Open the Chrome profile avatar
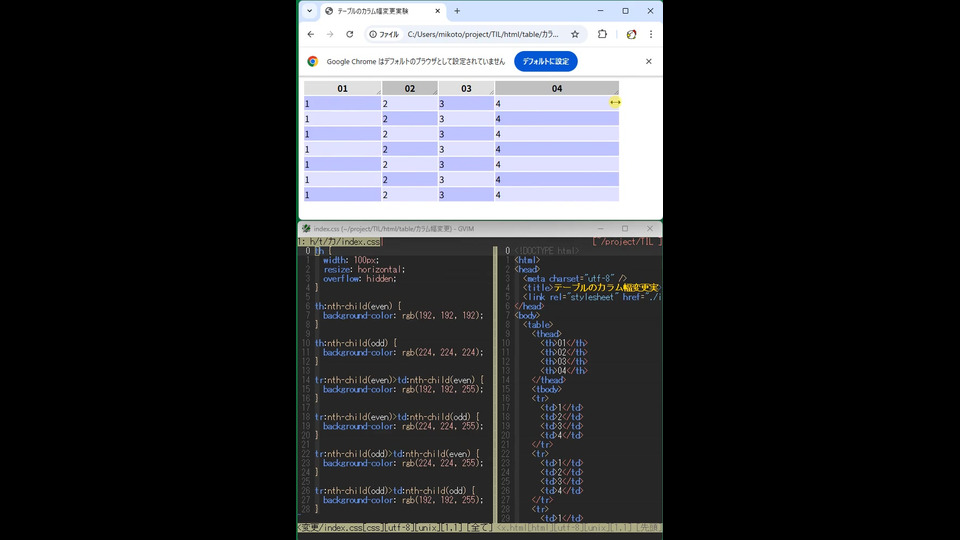The image size is (960, 540). [x=631, y=34]
